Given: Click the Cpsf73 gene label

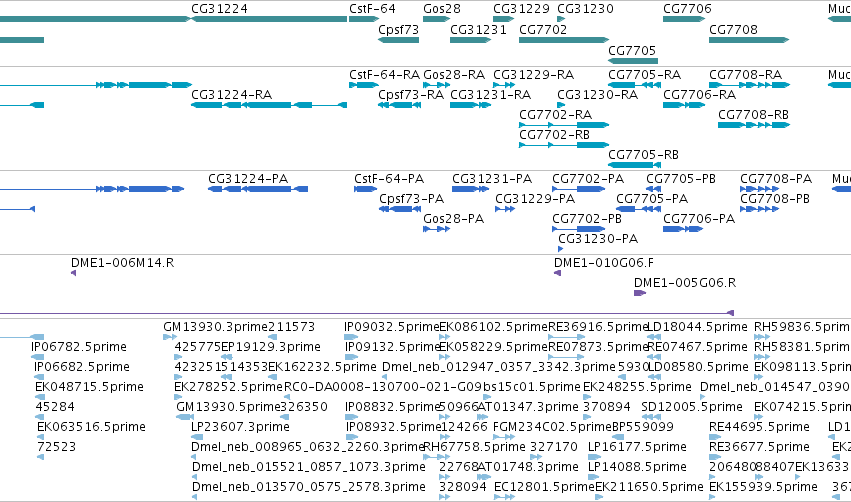Looking at the screenshot, I should point(399,30).
